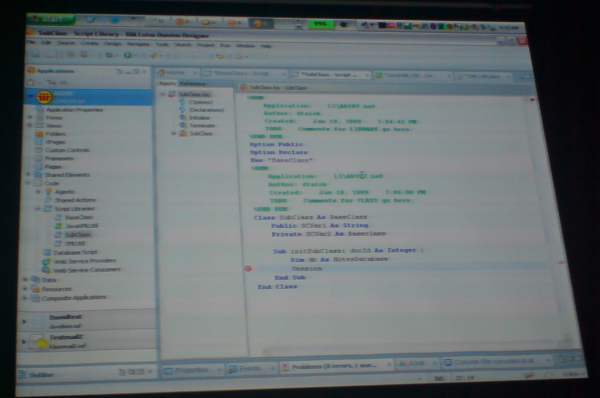Screen dimensions: 600x398
Task: Select the highlighted application icon in navigator
Action: (44, 97)
